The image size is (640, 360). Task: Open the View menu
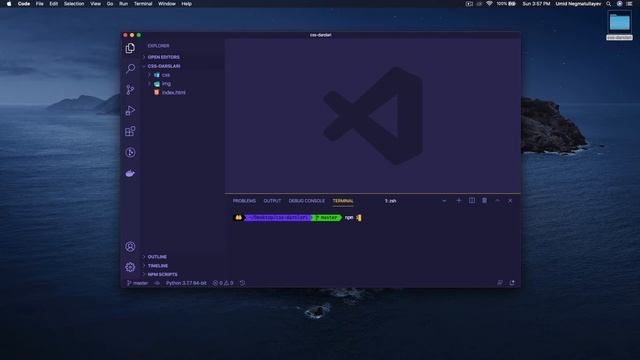click(x=96, y=4)
